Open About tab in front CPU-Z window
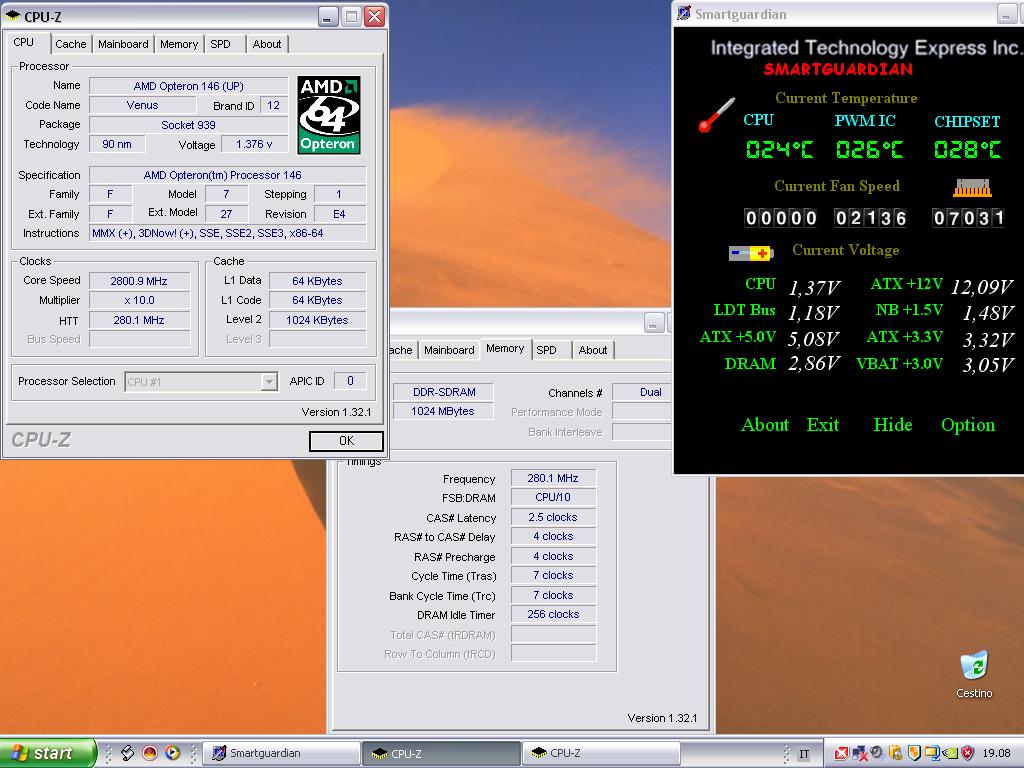The width and height of the screenshot is (1024, 768). (x=267, y=44)
